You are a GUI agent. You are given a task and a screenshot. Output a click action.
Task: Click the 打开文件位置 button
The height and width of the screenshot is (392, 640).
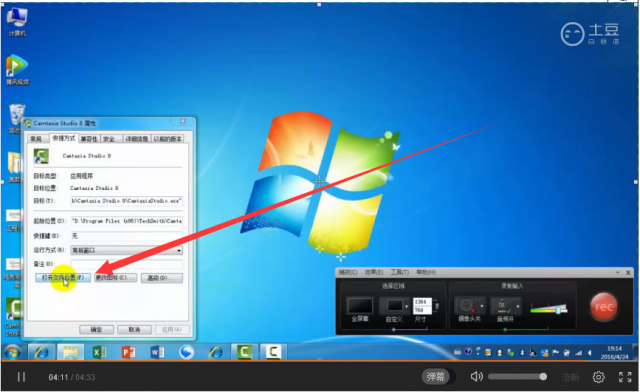[x=63, y=278]
